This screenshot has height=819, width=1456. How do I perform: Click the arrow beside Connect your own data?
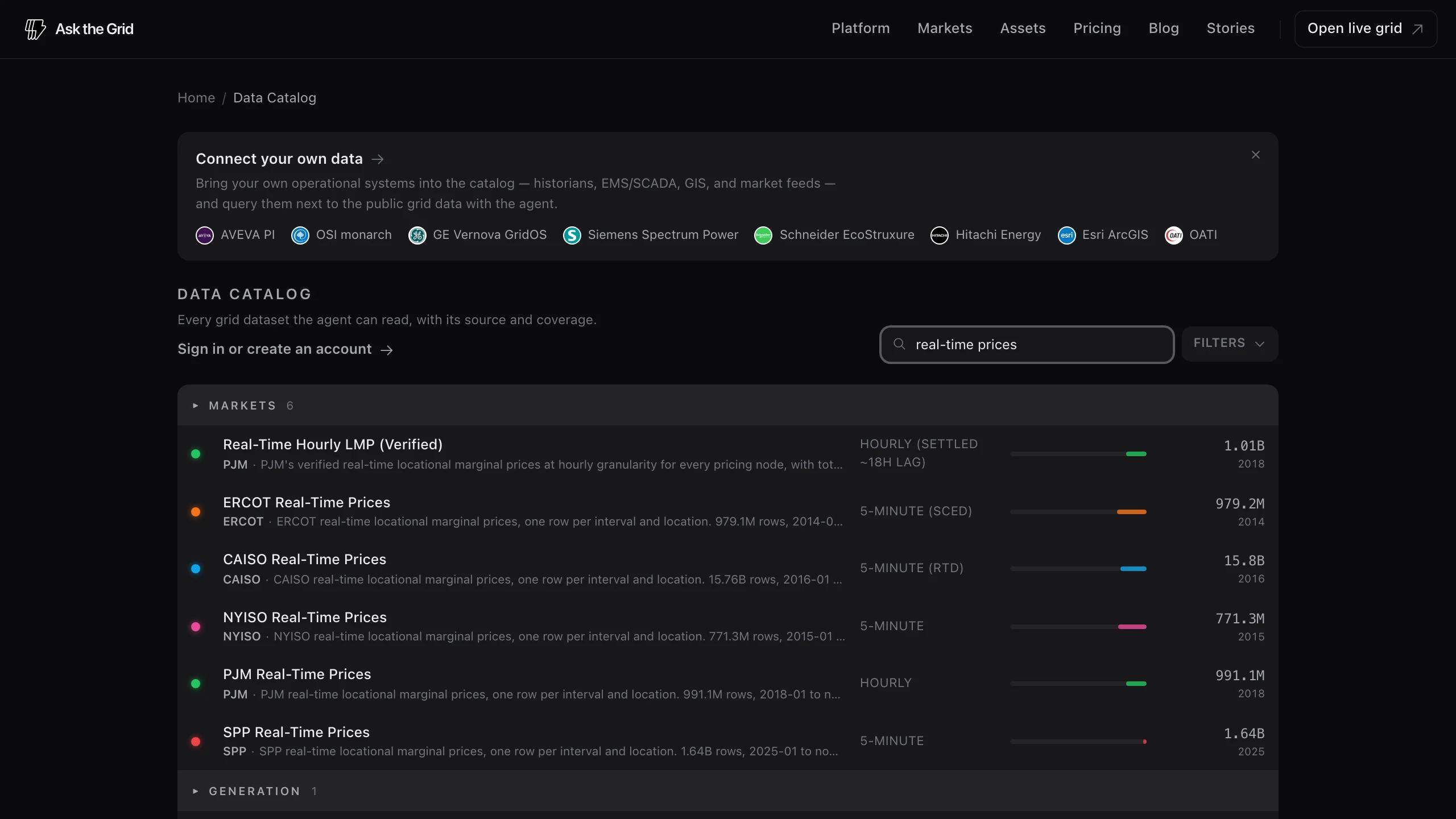[x=378, y=159]
